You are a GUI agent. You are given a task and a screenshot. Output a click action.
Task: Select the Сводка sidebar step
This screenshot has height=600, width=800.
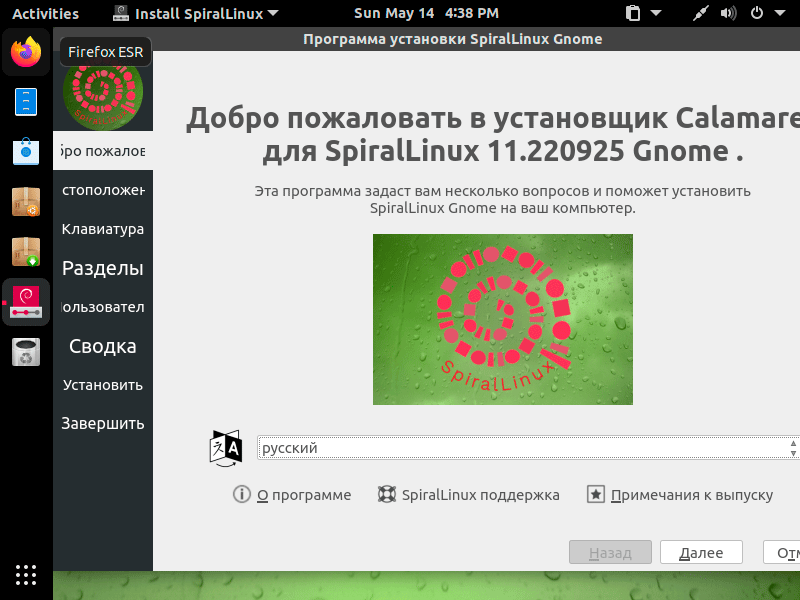coord(103,346)
